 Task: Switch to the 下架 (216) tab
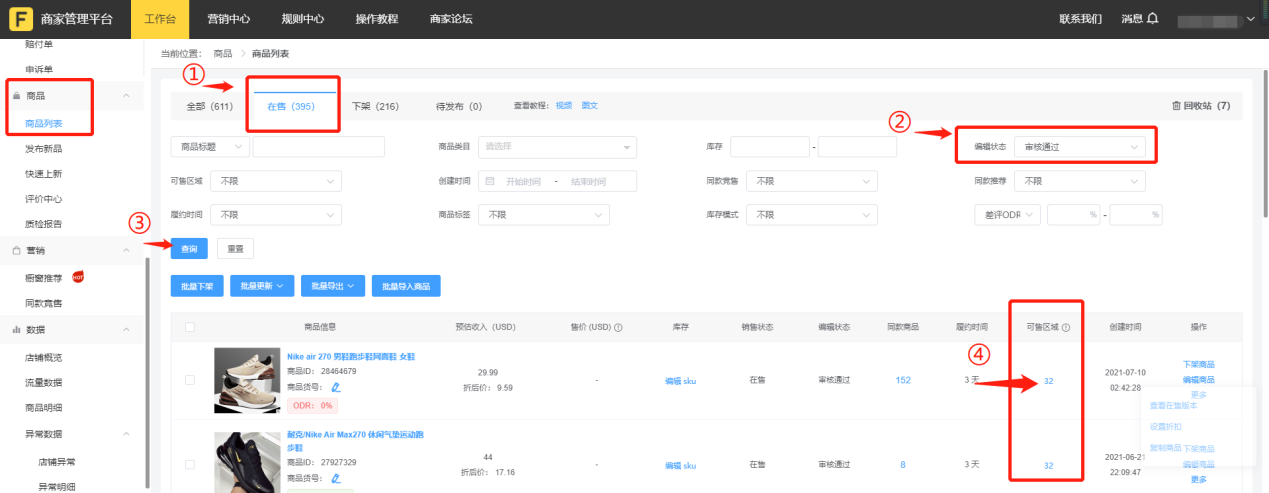click(375, 106)
